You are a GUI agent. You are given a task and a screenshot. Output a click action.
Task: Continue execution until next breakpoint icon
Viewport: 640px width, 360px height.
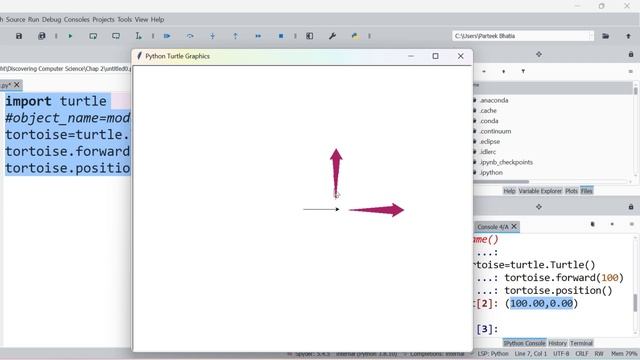tap(258, 36)
